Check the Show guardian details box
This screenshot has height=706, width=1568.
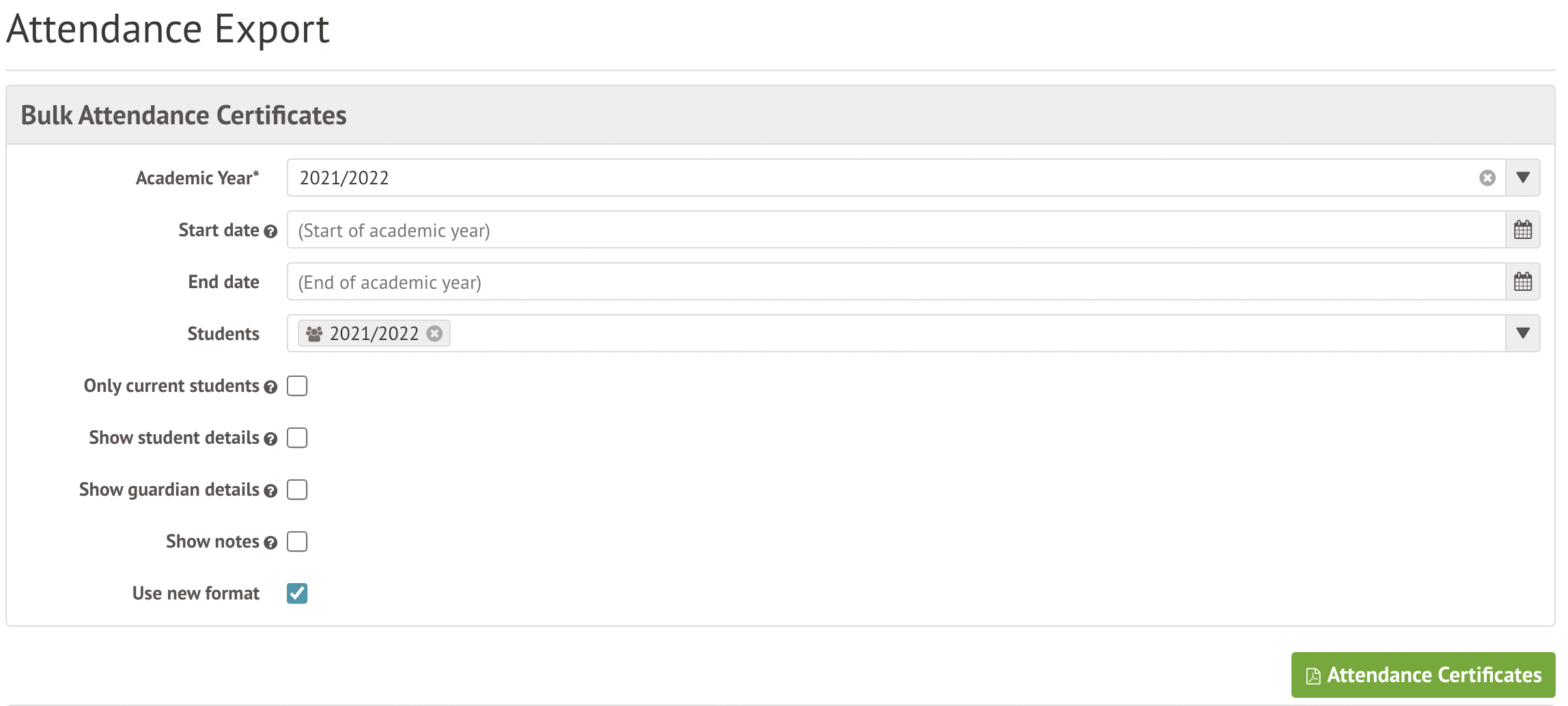[297, 490]
